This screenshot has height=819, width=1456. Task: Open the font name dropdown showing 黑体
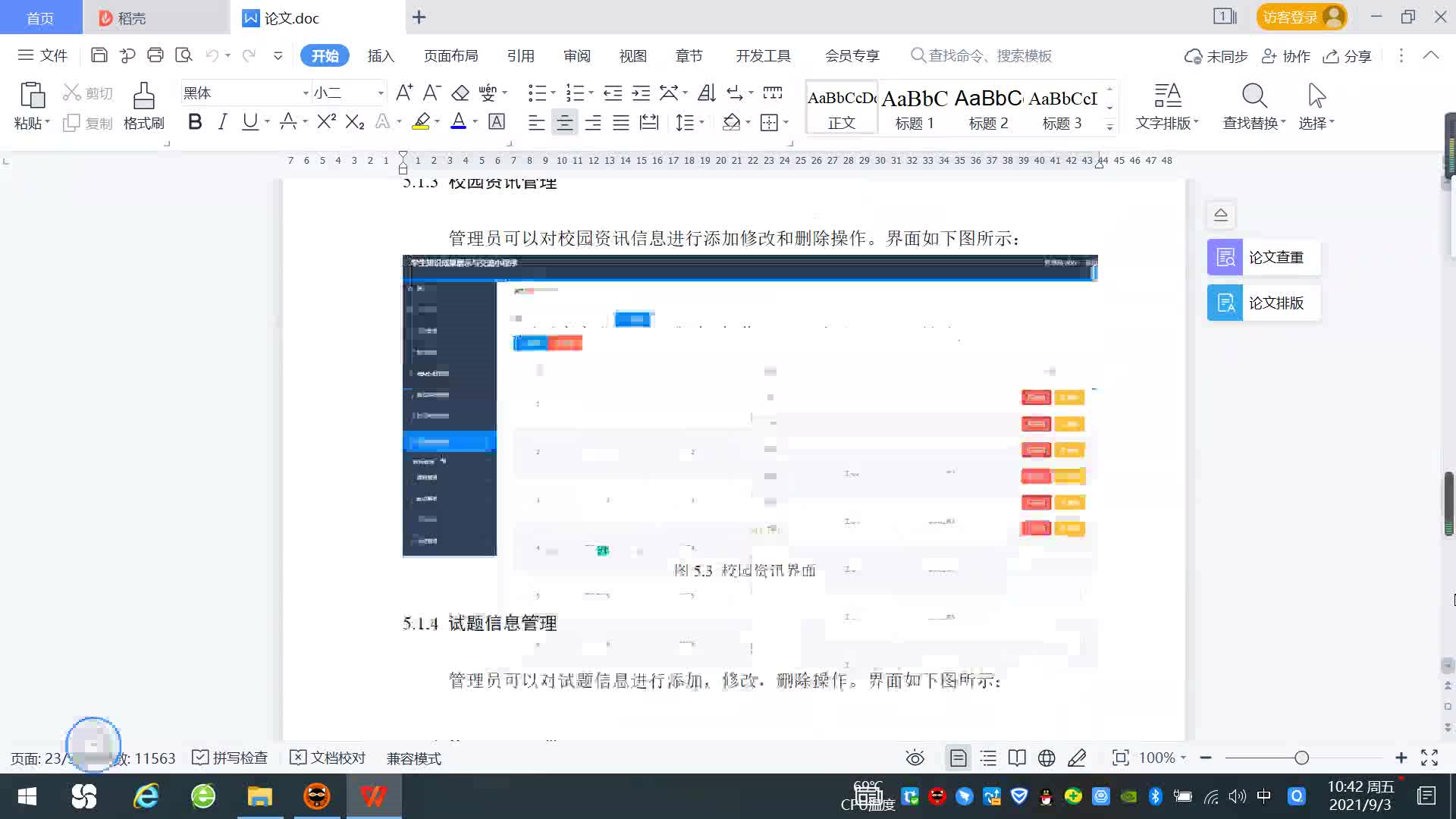[x=306, y=93]
